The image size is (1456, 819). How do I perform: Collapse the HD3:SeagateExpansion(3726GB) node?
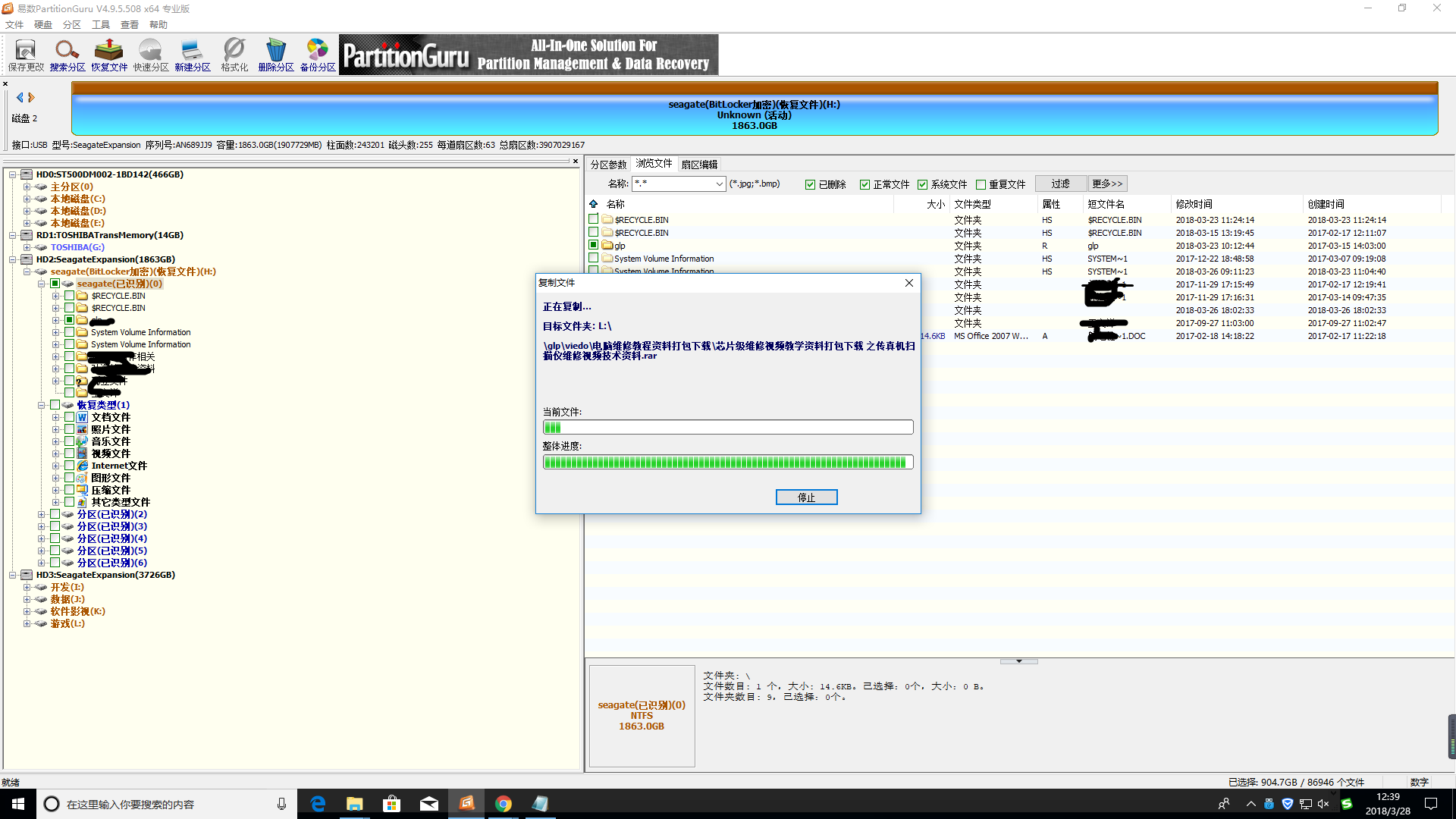pyautogui.click(x=13, y=575)
